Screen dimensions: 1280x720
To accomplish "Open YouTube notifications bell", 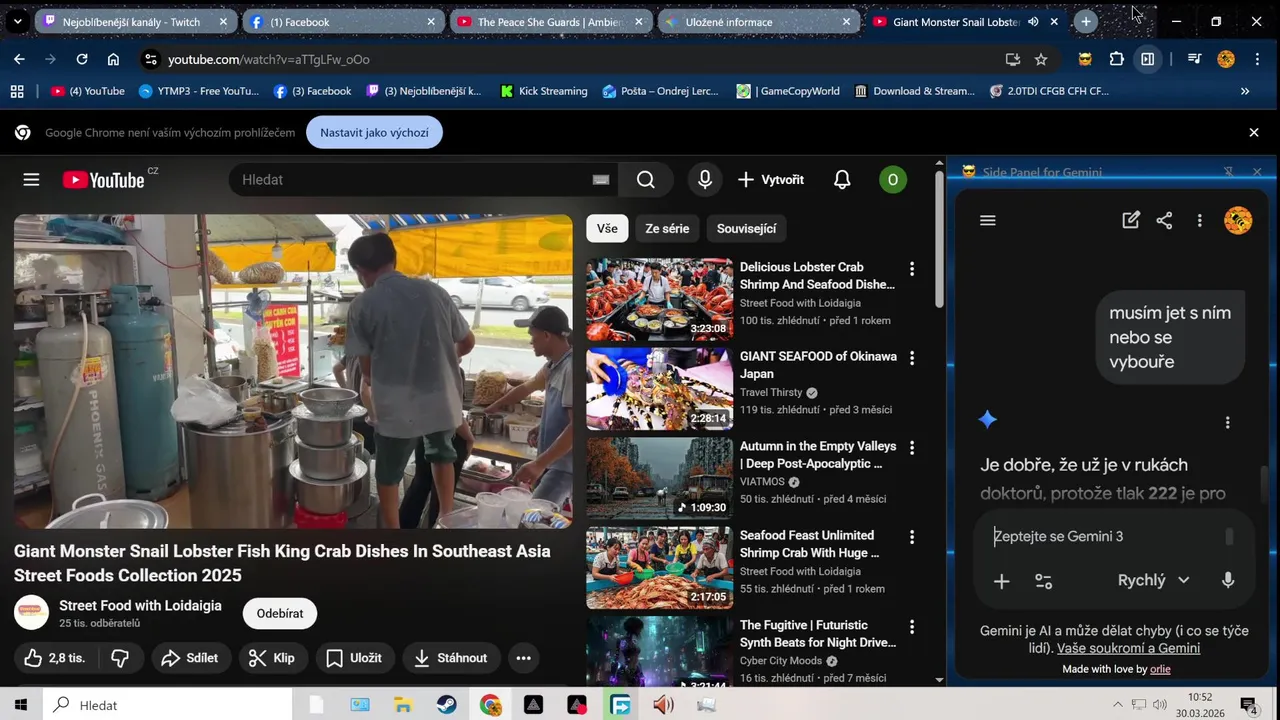I will (x=842, y=180).
